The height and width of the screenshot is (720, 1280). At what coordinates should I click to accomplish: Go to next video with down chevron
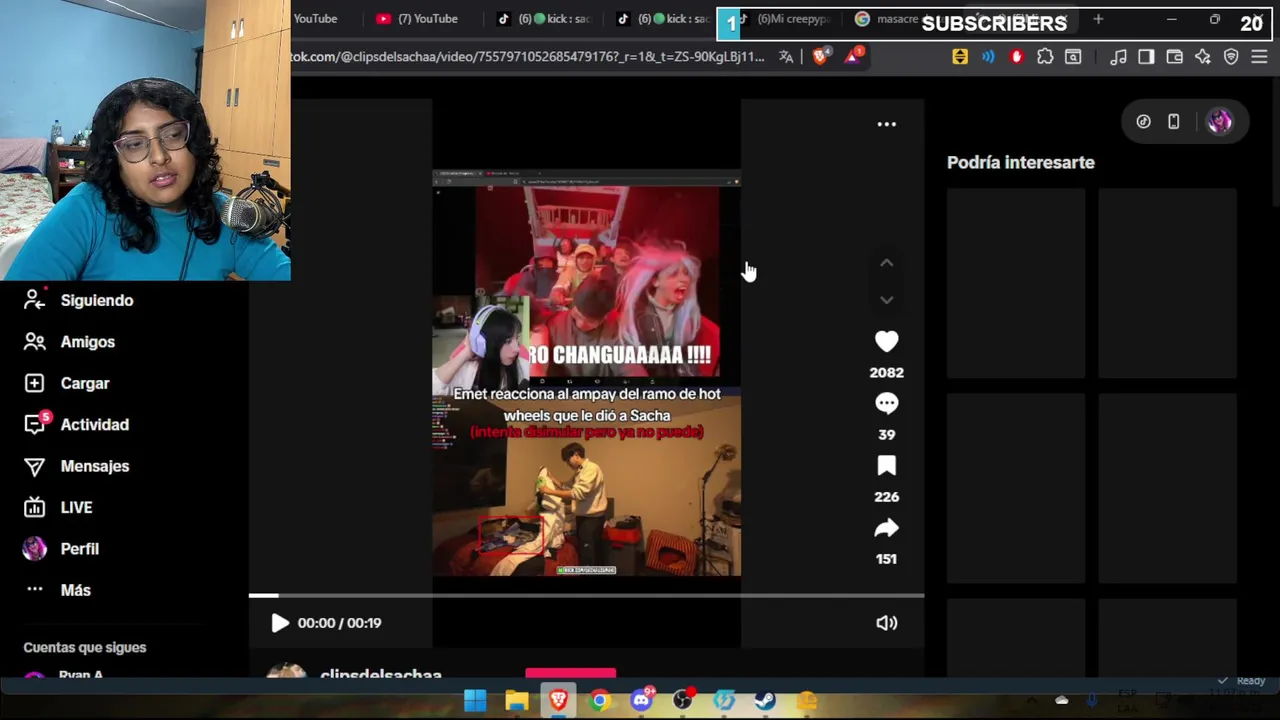point(886,300)
